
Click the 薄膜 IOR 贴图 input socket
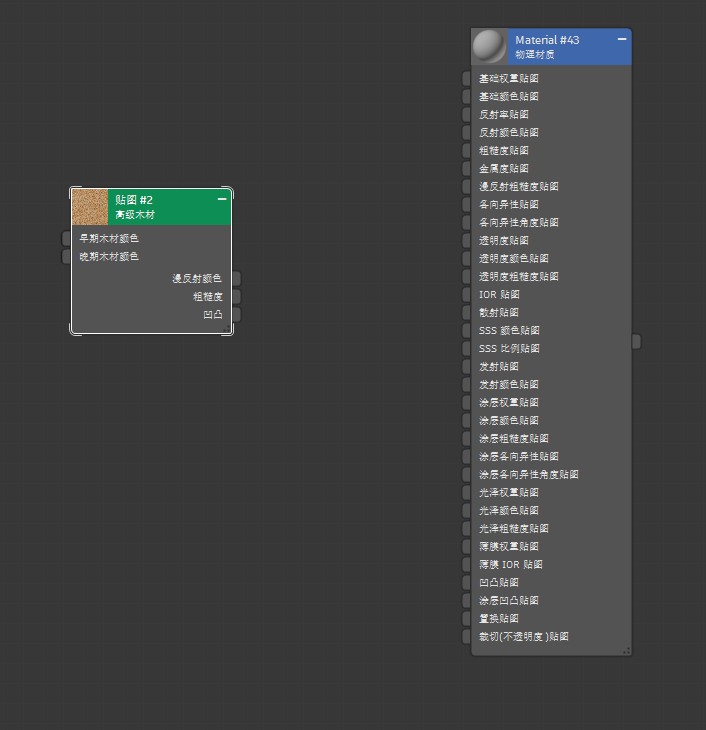466,564
